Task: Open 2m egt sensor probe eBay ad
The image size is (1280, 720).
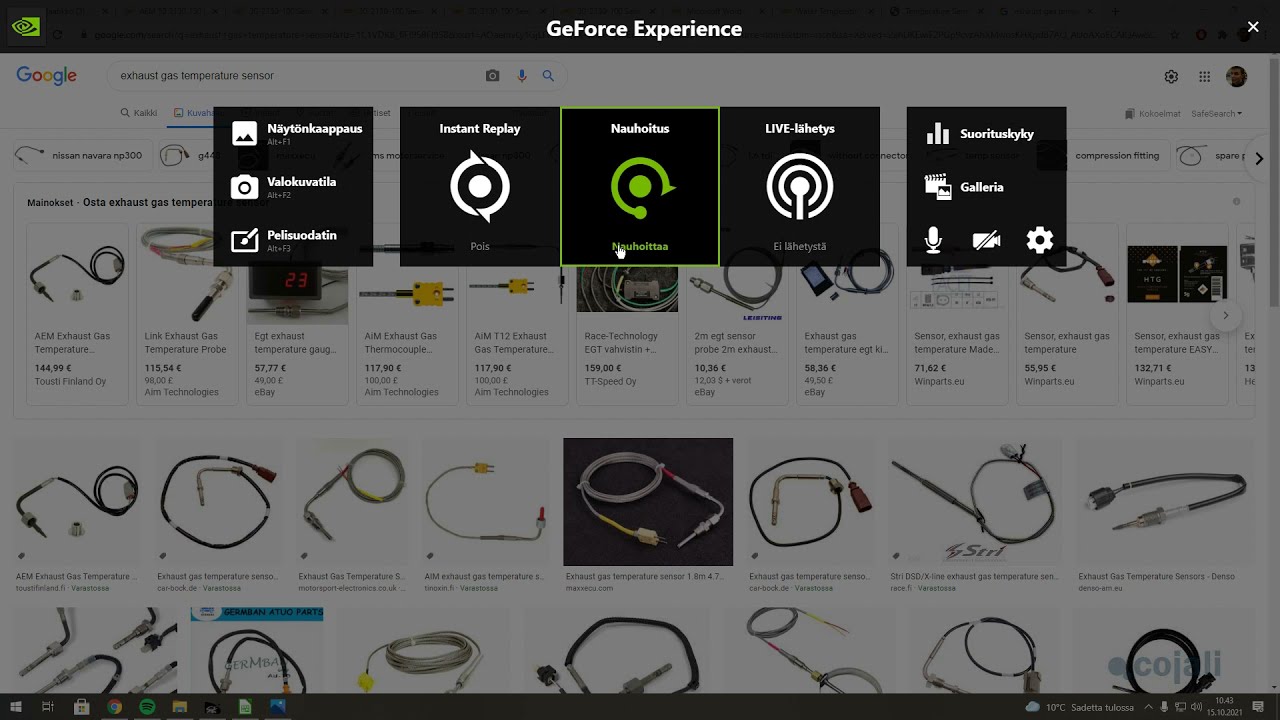Action: point(737,313)
